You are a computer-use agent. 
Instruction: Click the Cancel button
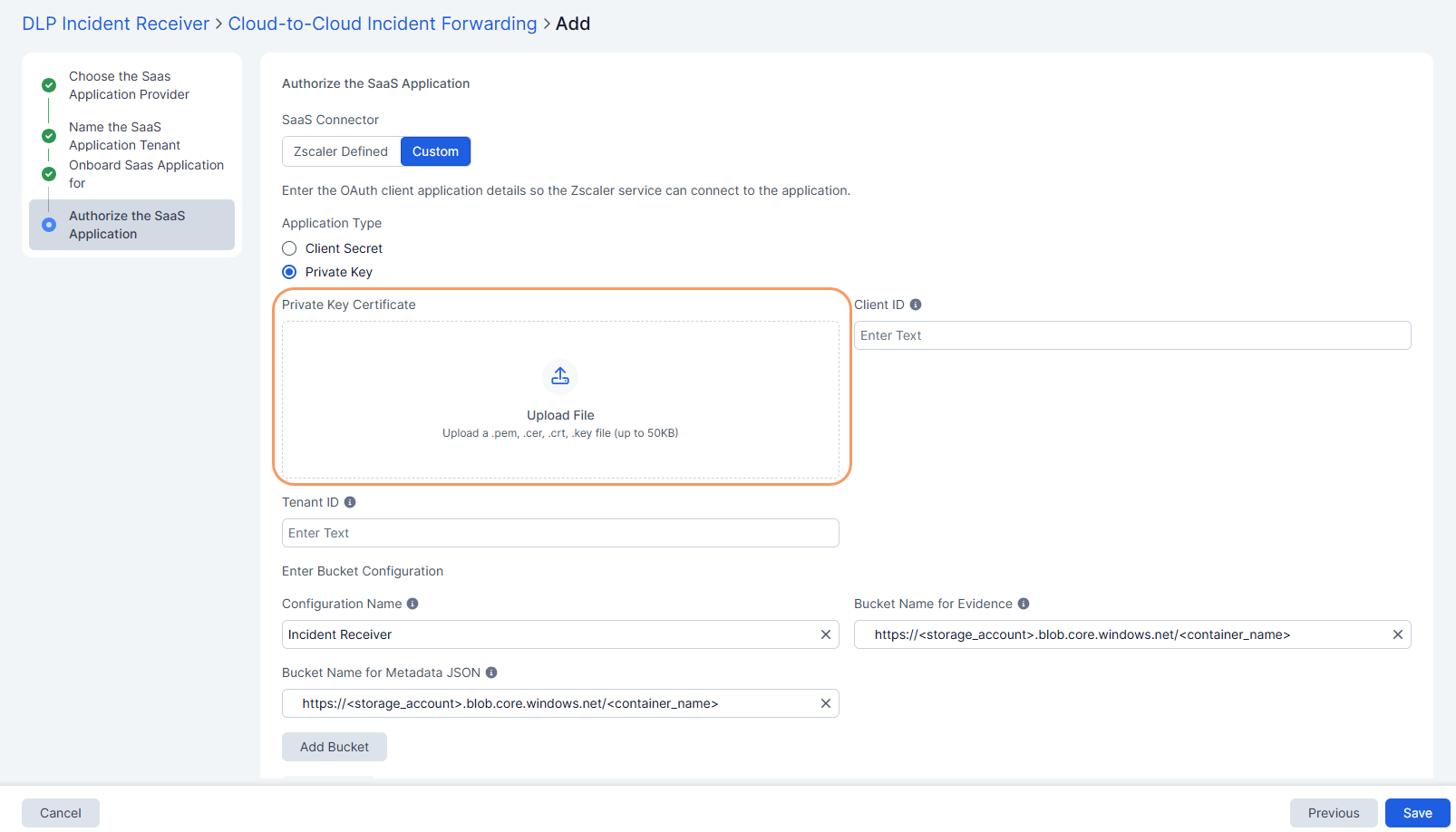[x=61, y=813]
